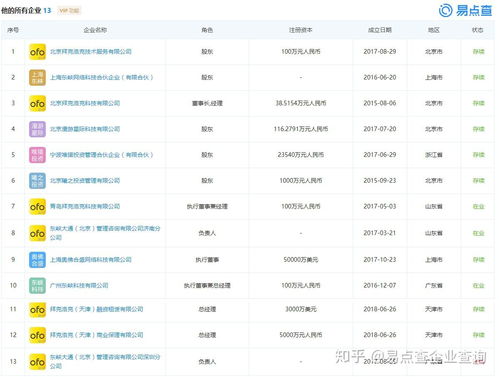Image resolution: width=499 pixels, height=377 pixels.
Task: Click the blue company logo in row 9
Action: tap(37, 260)
